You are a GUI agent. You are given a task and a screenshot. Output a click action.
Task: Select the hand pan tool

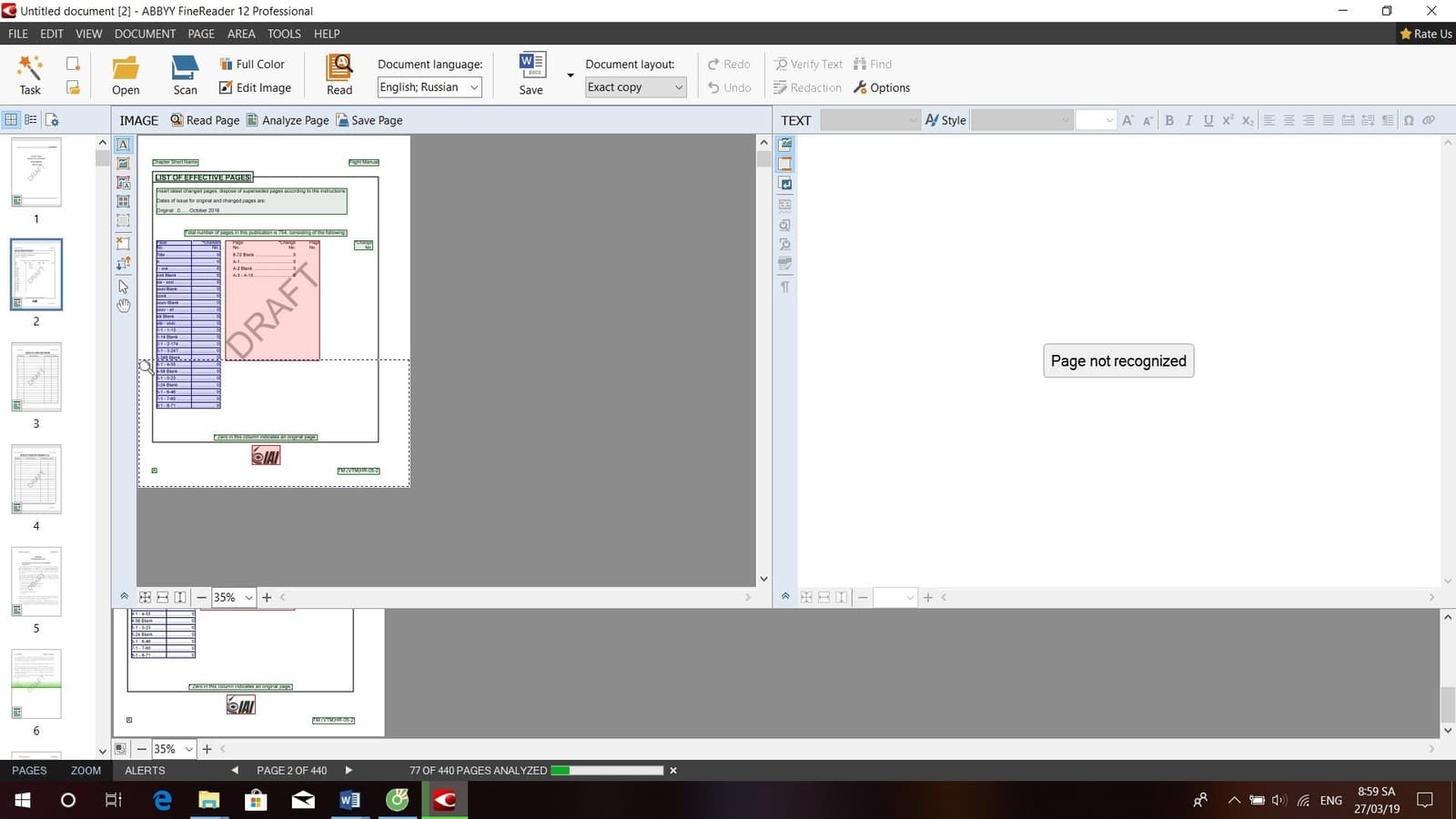123,306
